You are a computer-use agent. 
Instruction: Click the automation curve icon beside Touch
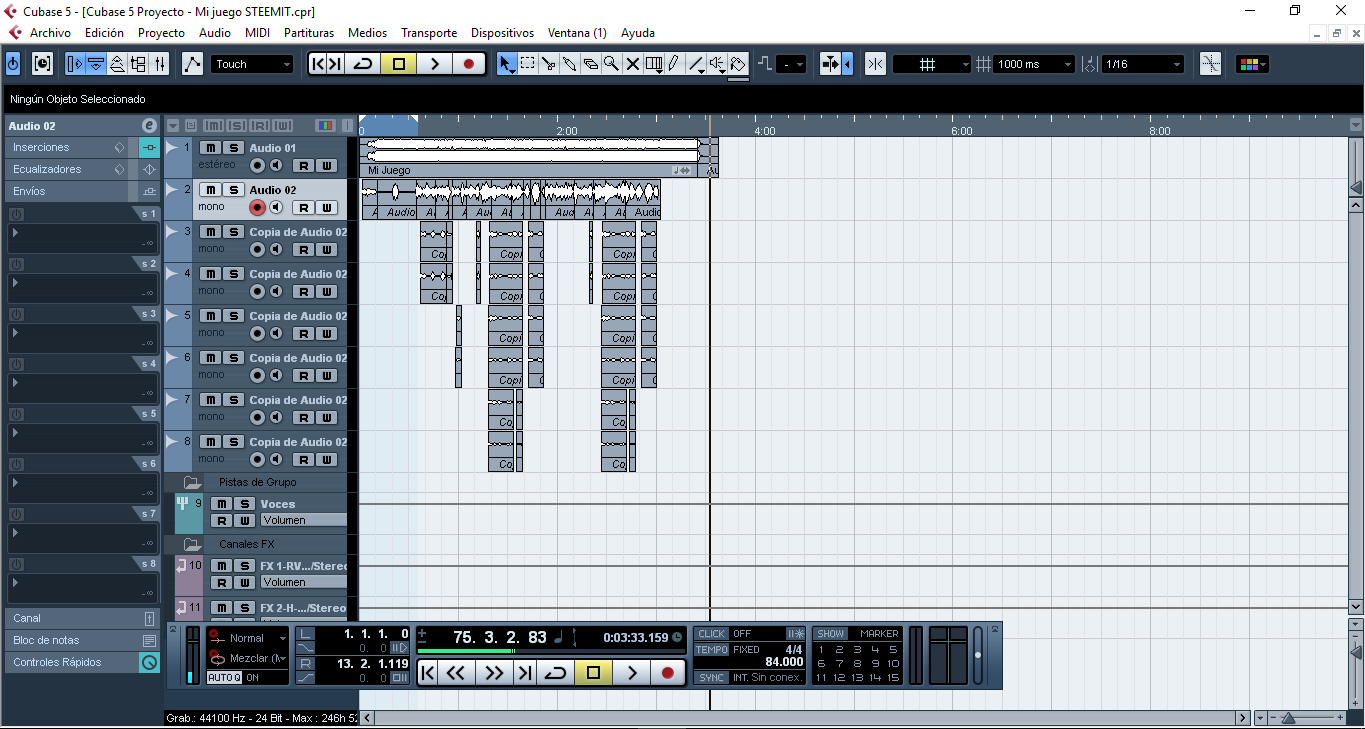point(192,64)
